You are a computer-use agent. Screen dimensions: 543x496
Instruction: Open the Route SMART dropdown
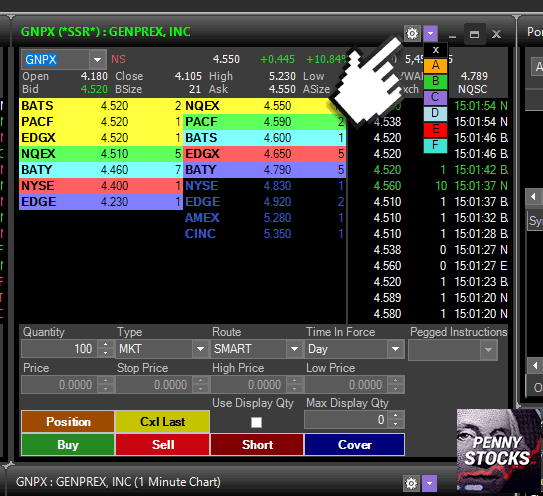pyautogui.click(x=294, y=349)
